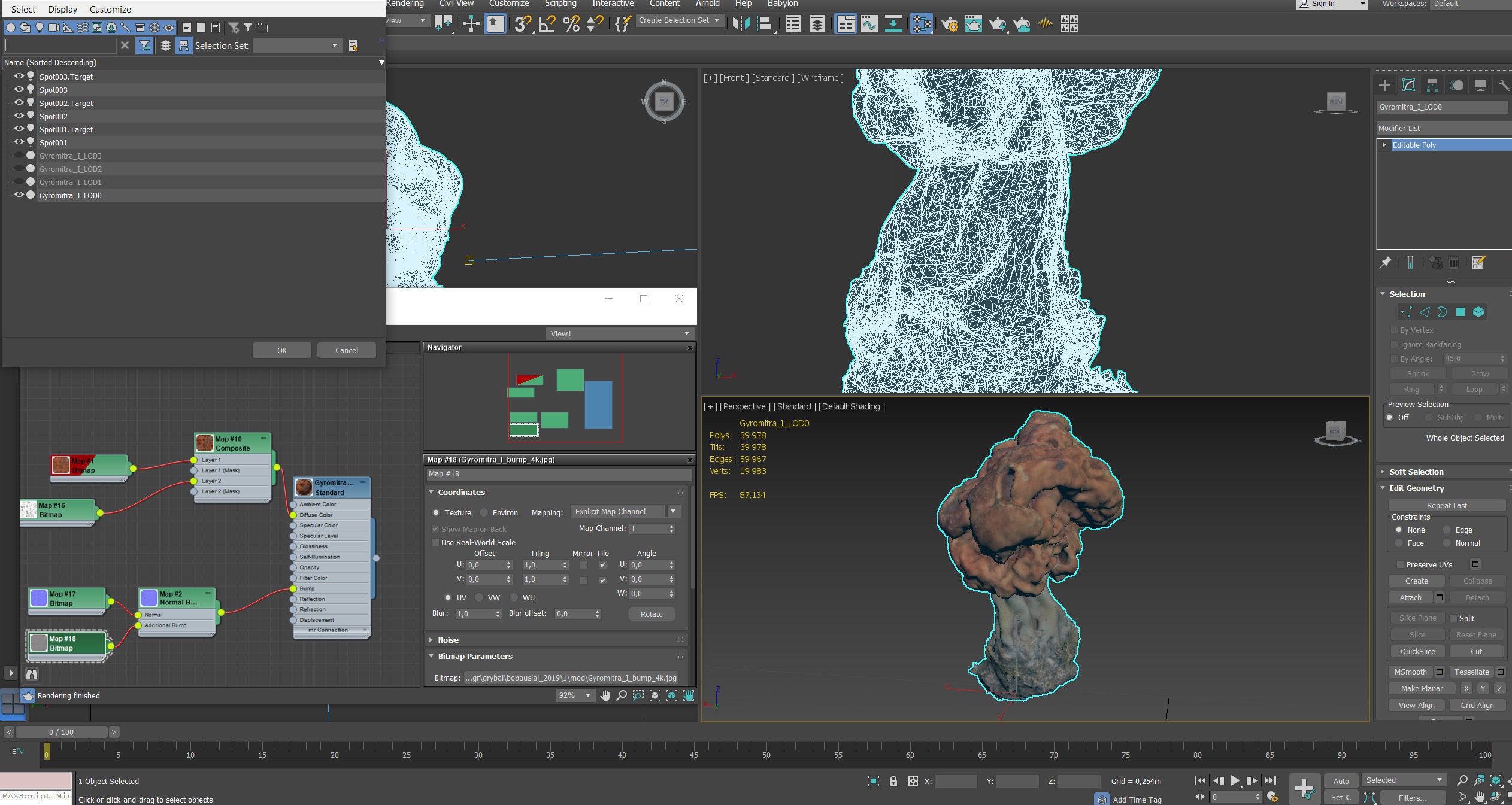Open the Hierarchy panel tab icon
Viewport: 1512px width, 805px height.
tap(1432, 86)
